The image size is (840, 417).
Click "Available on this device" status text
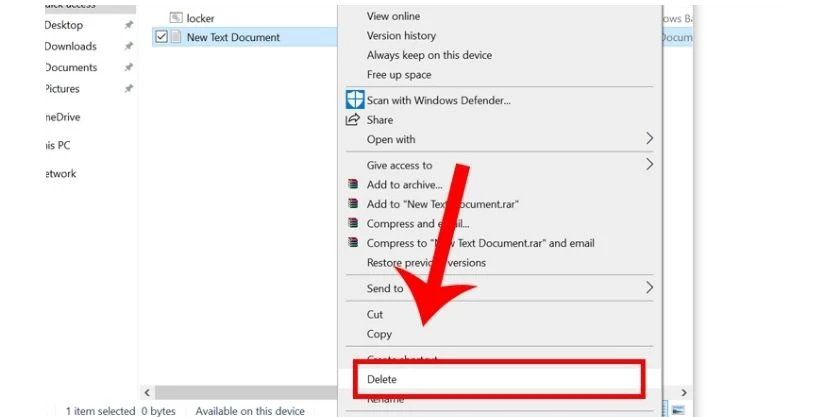tap(250, 411)
